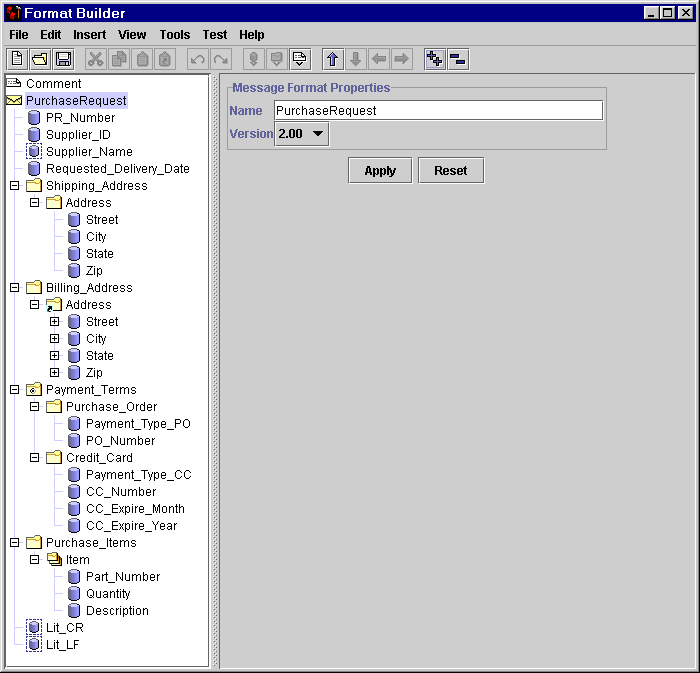Select the PO_Number field
700x673 pixels.
point(121,440)
